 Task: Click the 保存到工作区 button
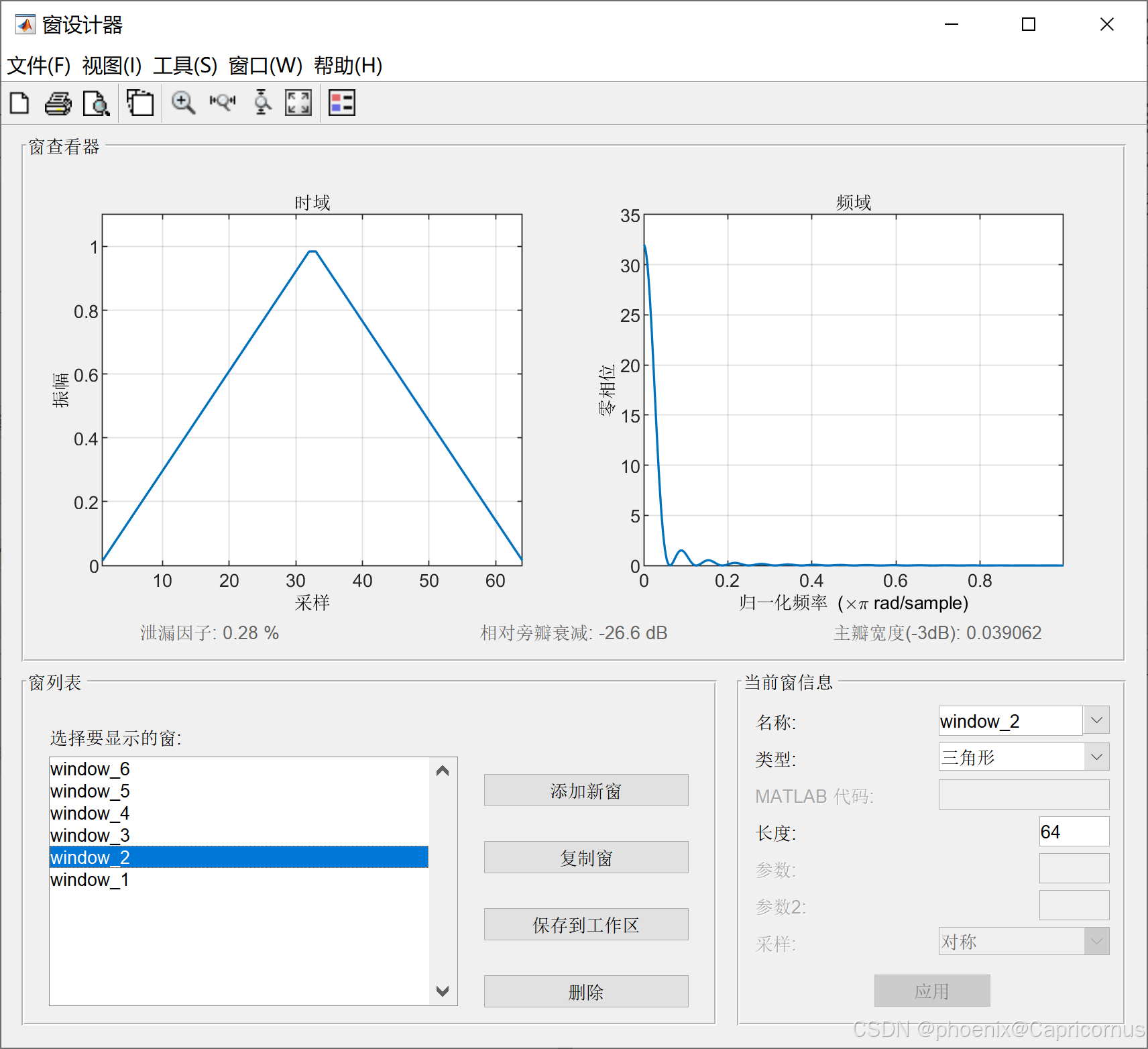tap(586, 925)
